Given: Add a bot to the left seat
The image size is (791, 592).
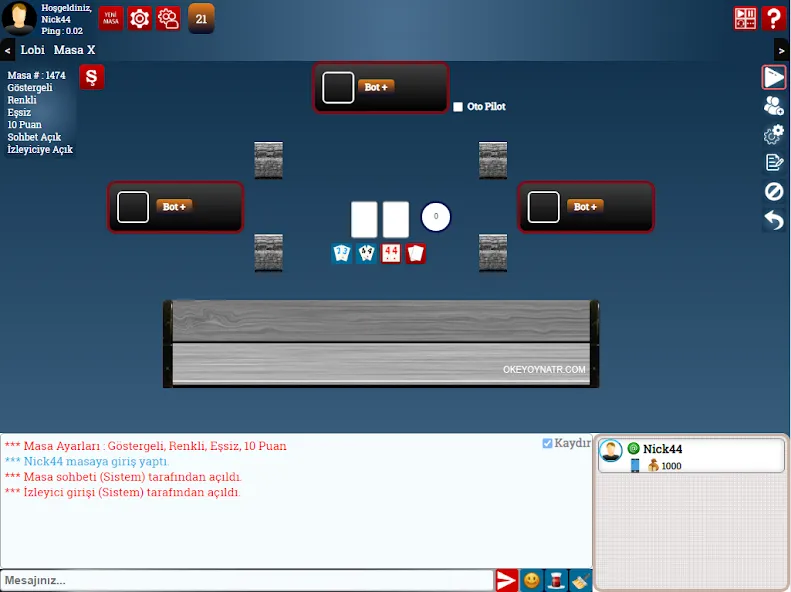Looking at the screenshot, I should click(x=174, y=206).
